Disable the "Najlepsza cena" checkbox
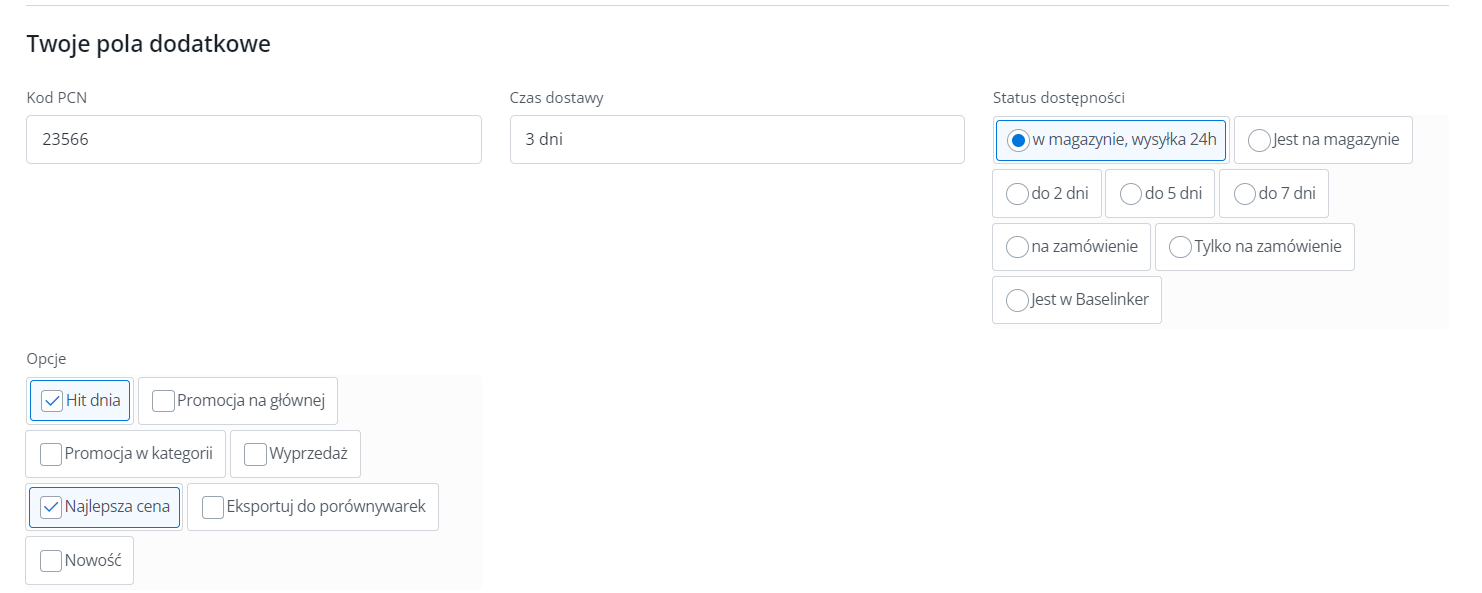 pos(51,507)
